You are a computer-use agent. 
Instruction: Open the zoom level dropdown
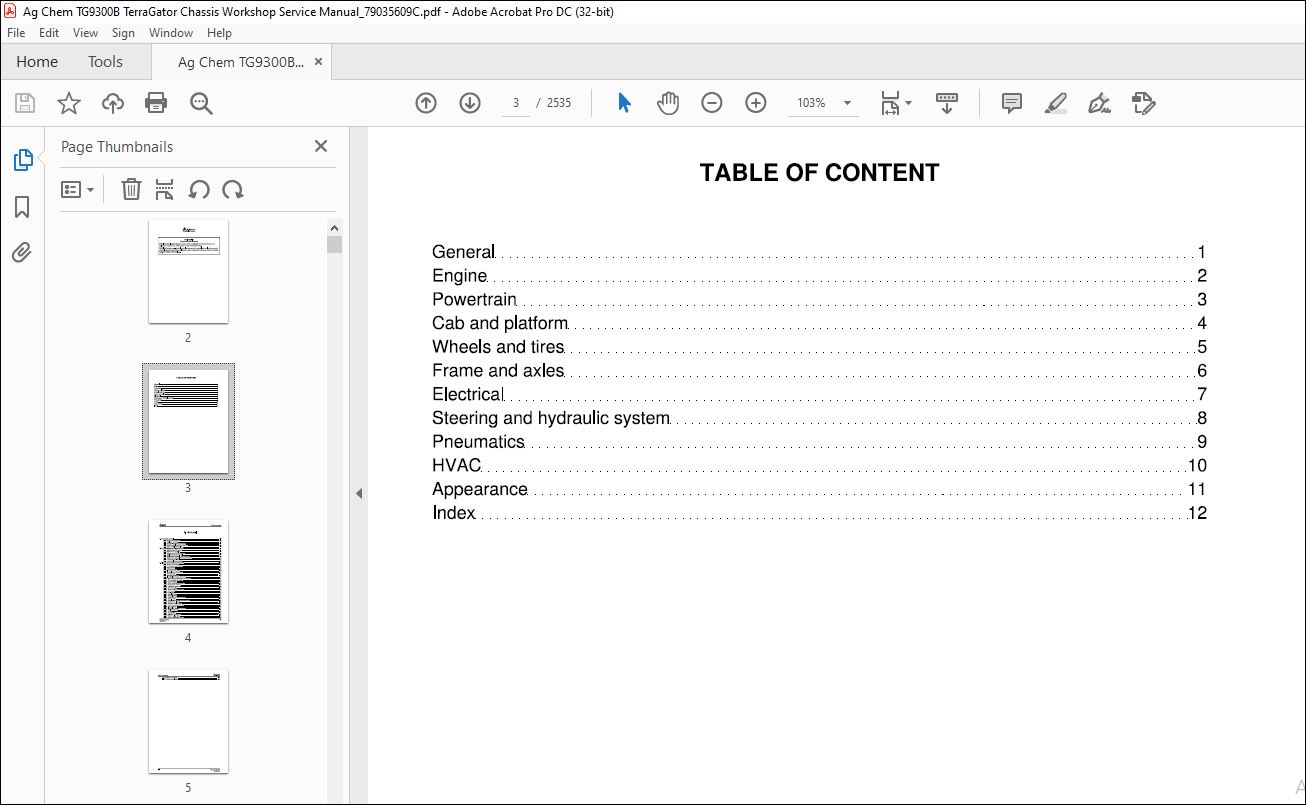coord(848,103)
